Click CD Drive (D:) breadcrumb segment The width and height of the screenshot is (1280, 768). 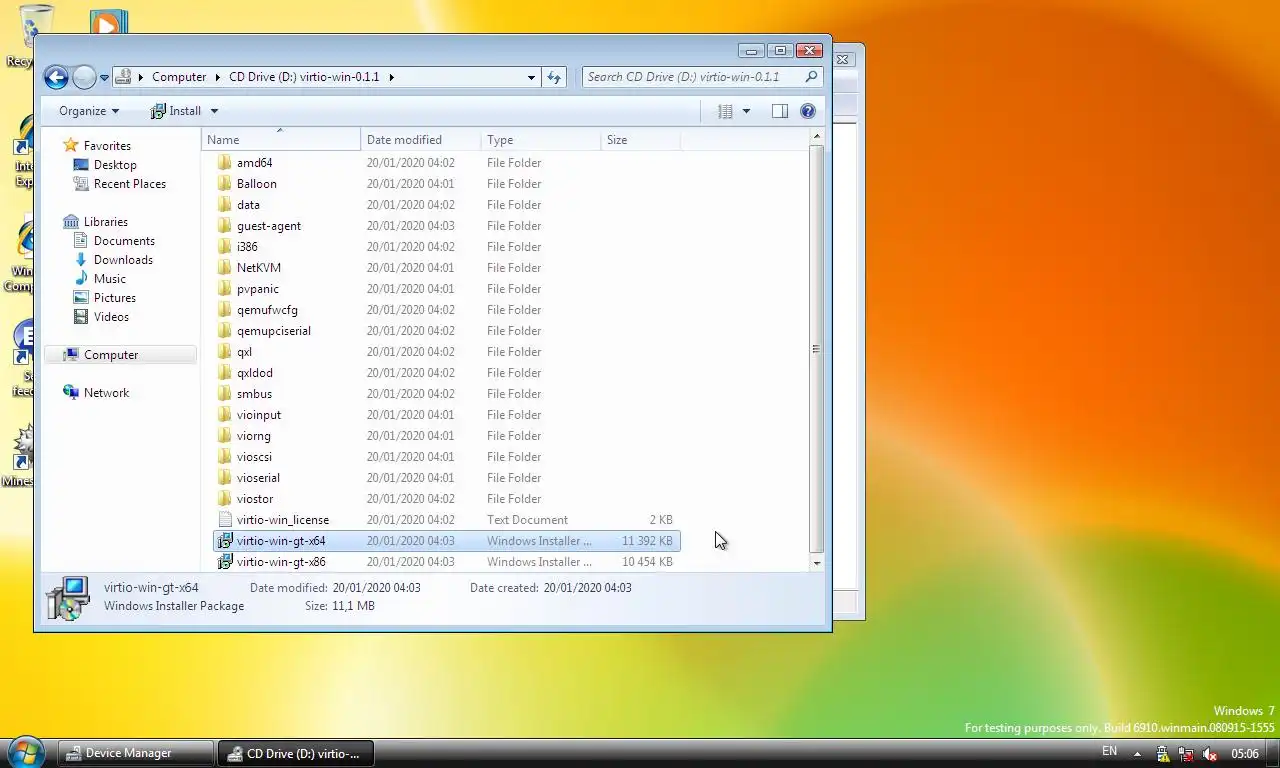(304, 77)
